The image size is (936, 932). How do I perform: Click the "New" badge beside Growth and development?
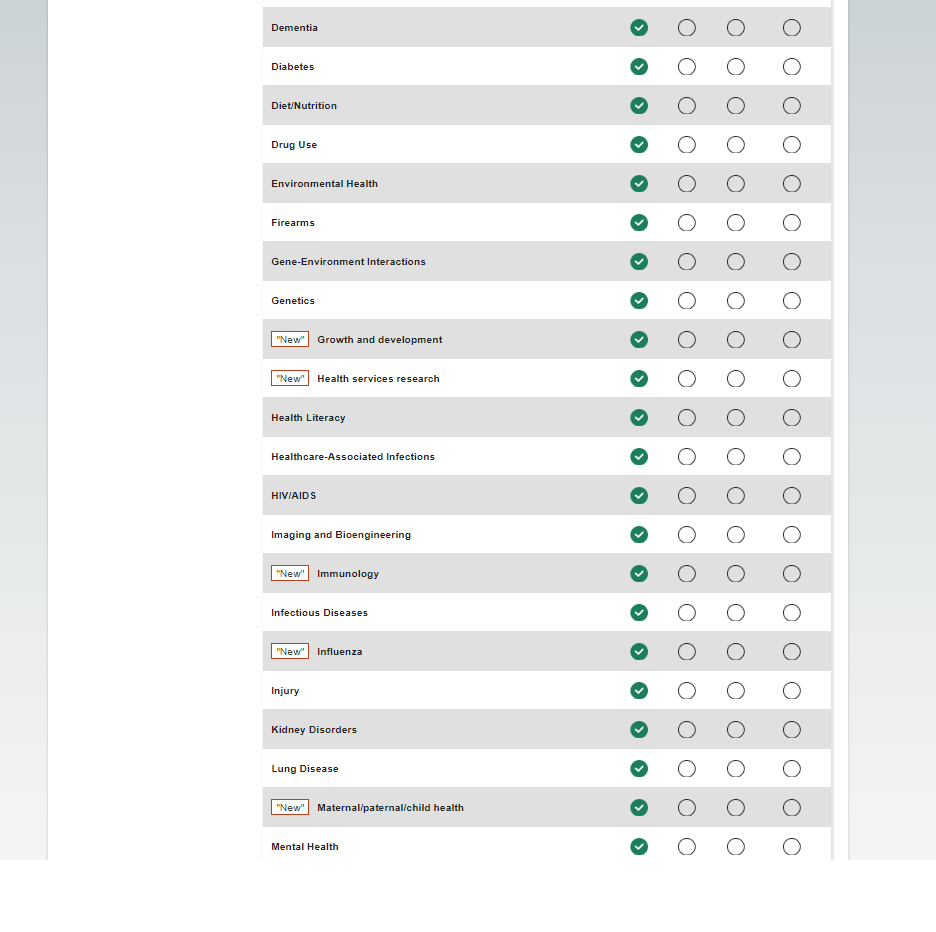pyautogui.click(x=290, y=340)
